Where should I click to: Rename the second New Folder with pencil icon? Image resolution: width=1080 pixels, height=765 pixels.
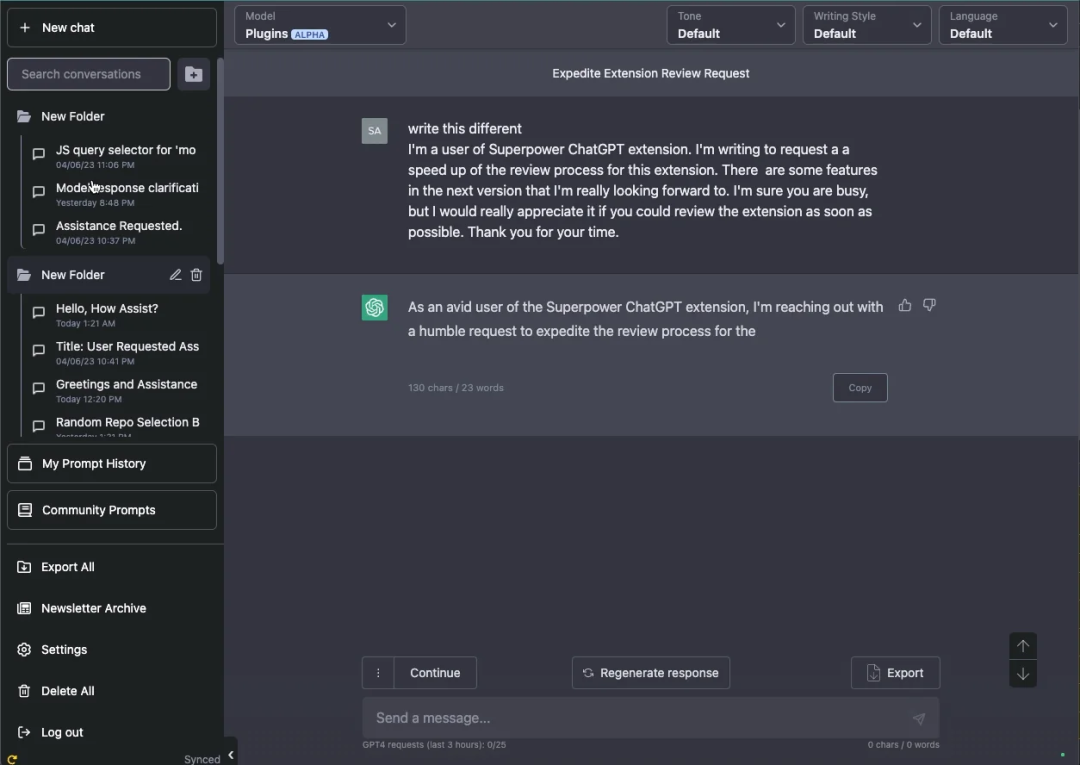pyautogui.click(x=176, y=275)
